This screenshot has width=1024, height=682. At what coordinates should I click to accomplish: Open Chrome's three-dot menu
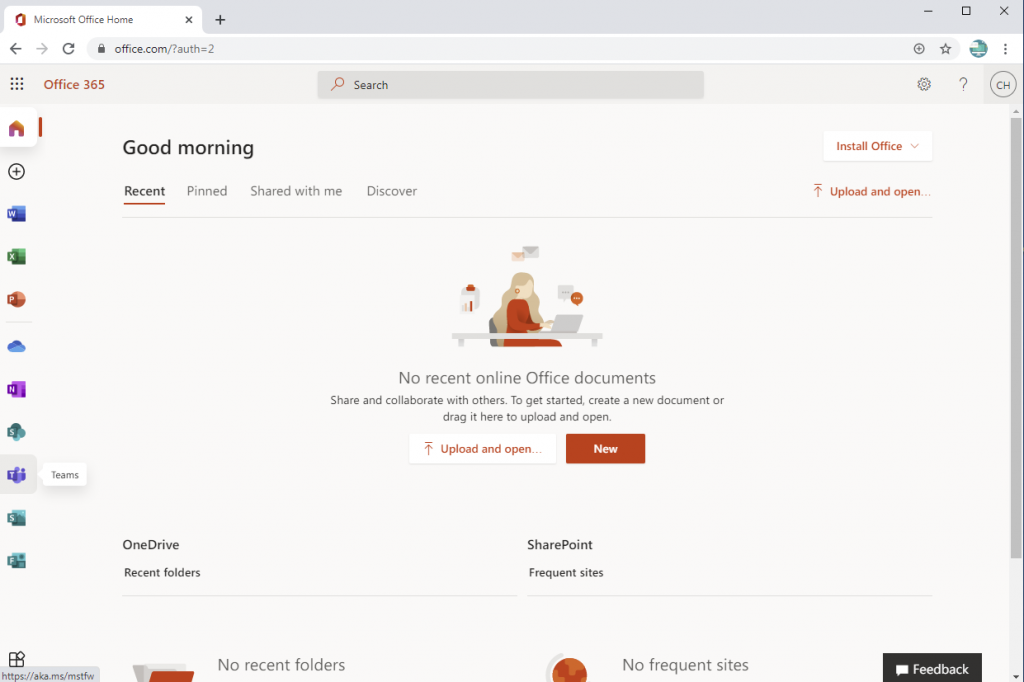point(1005,49)
